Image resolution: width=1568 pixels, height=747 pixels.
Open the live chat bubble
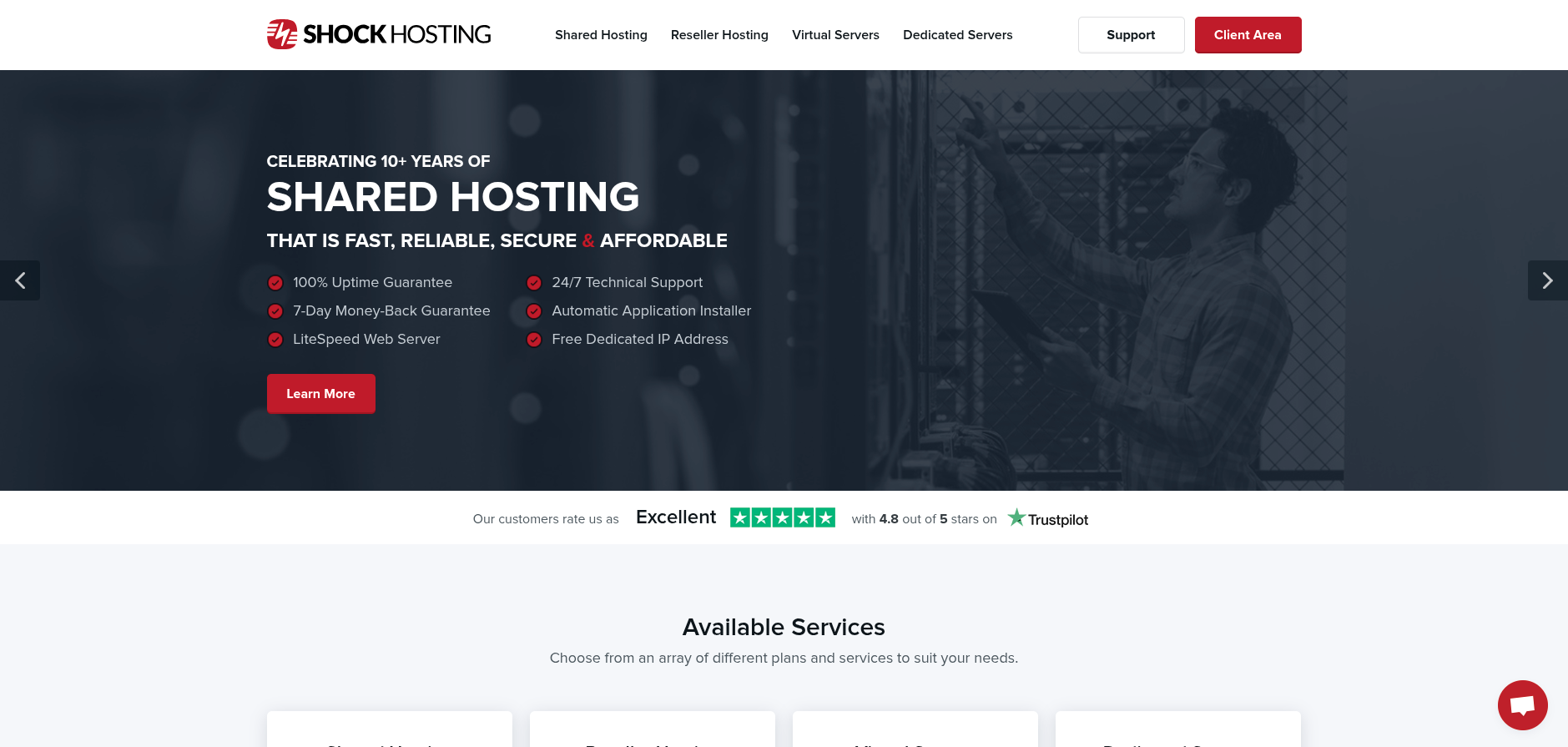click(1522, 705)
